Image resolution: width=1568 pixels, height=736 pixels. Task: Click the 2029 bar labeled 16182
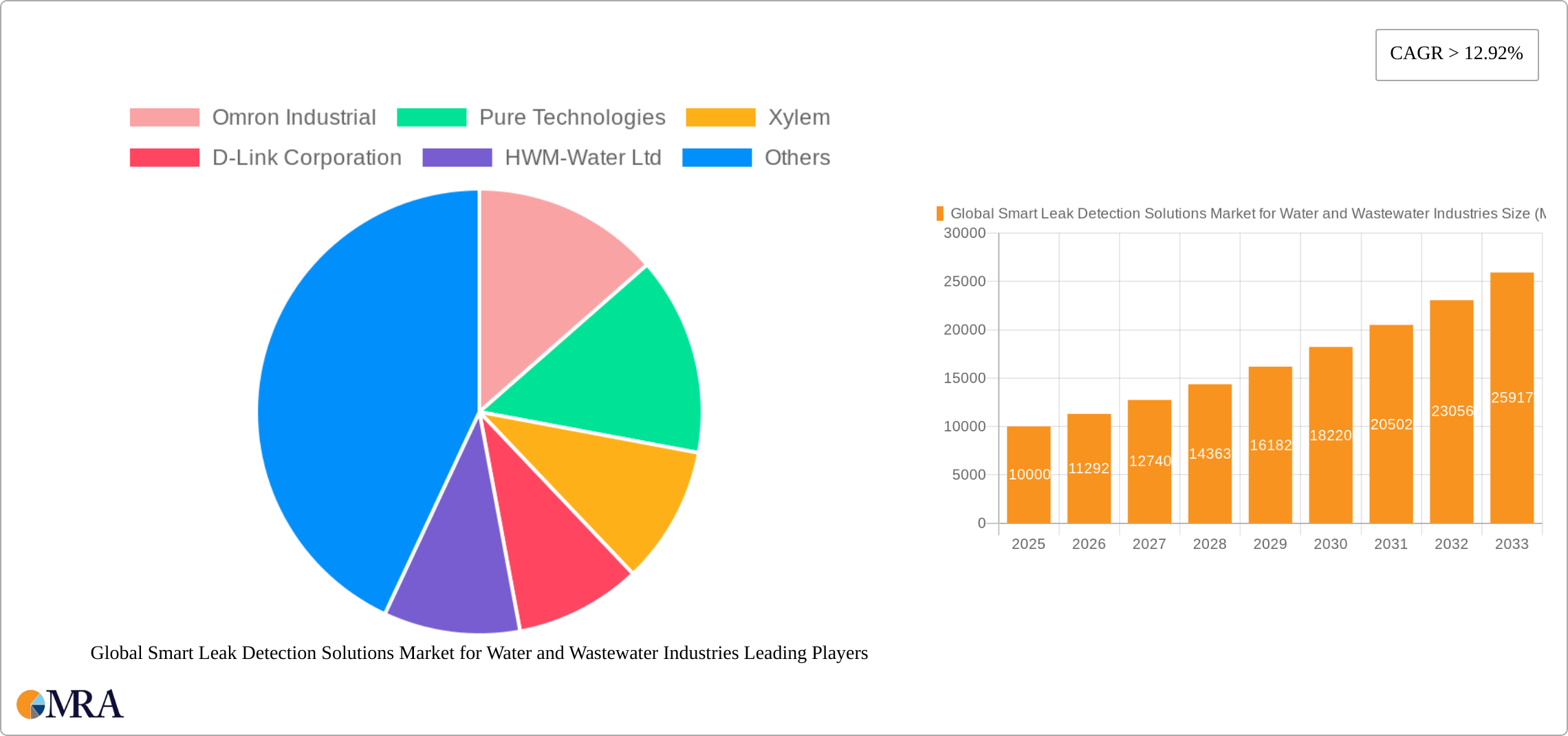pyautogui.click(x=1270, y=445)
